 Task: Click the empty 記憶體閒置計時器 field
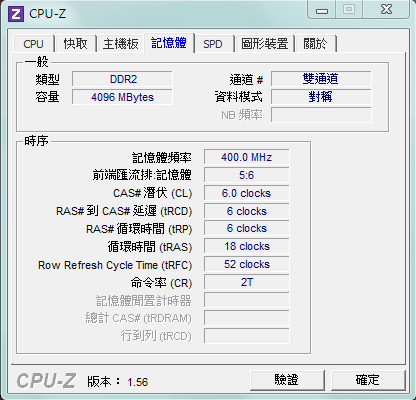[x=247, y=300]
